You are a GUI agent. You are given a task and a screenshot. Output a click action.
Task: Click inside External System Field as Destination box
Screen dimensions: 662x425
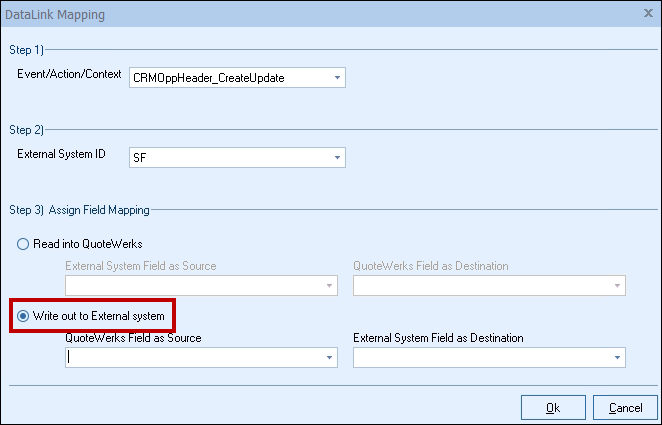480,357
